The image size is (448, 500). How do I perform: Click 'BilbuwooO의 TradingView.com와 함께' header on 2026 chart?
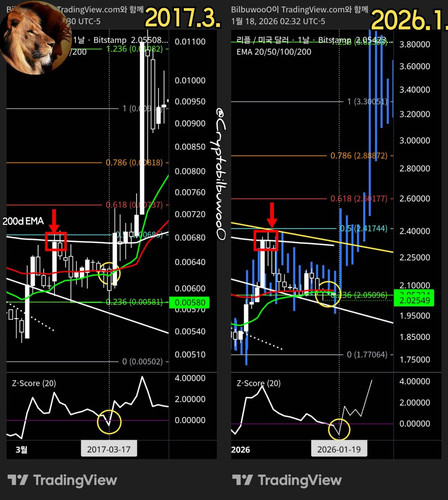(x=299, y=9)
